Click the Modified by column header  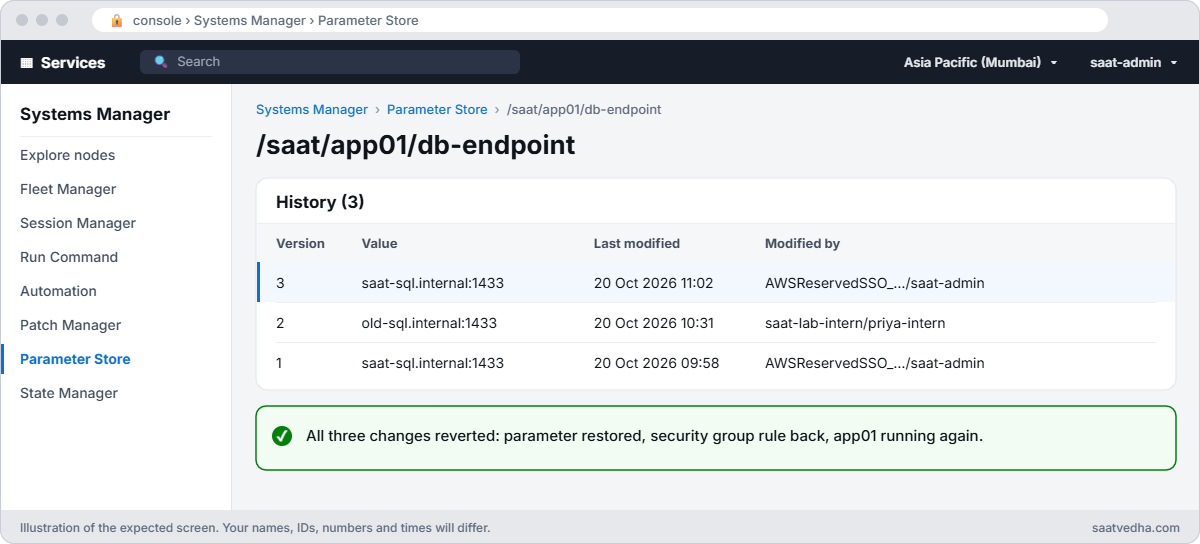tap(802, 243)
